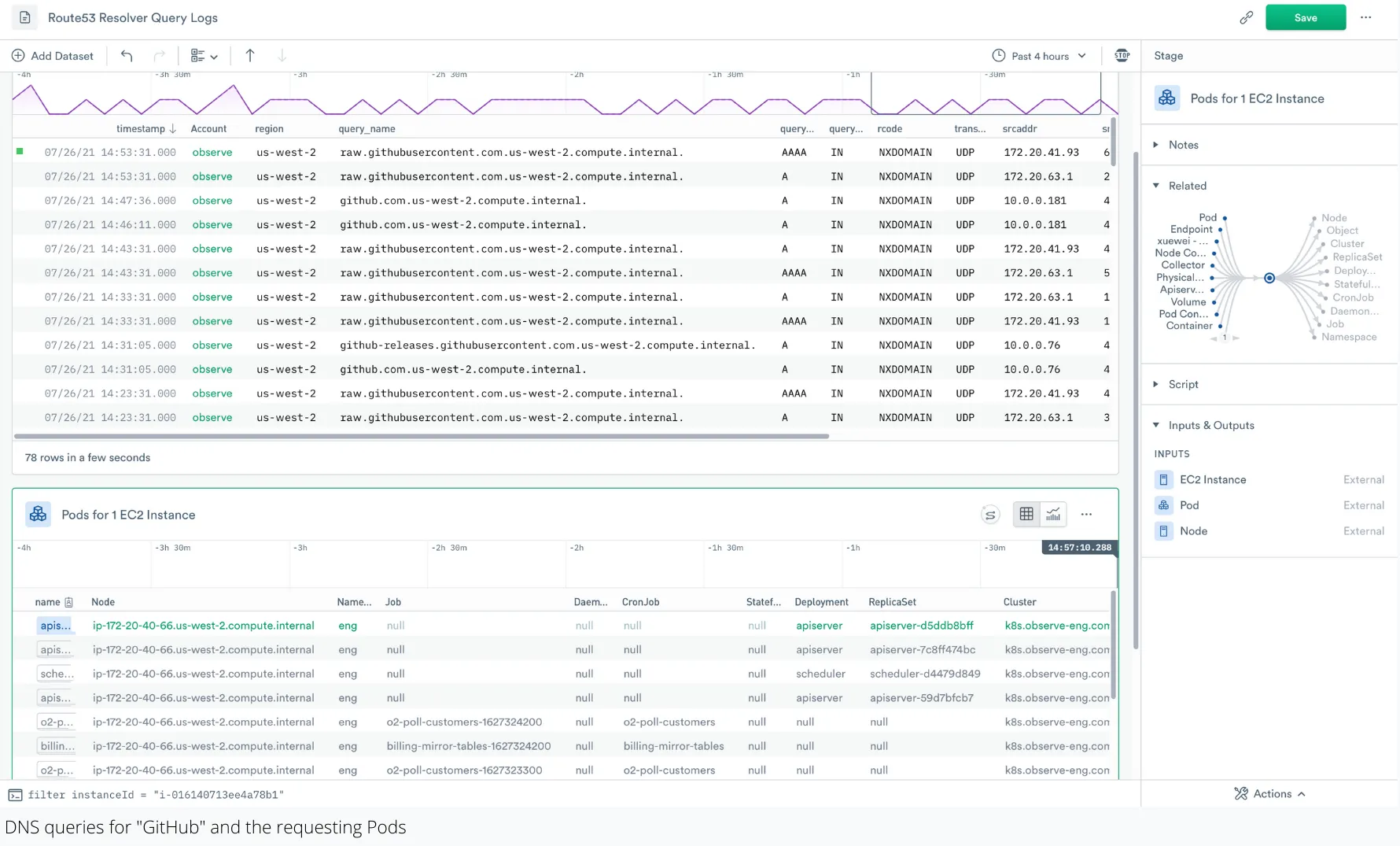Click 78 rows status text
This screenshot has width=1400, height=846.
87,458
